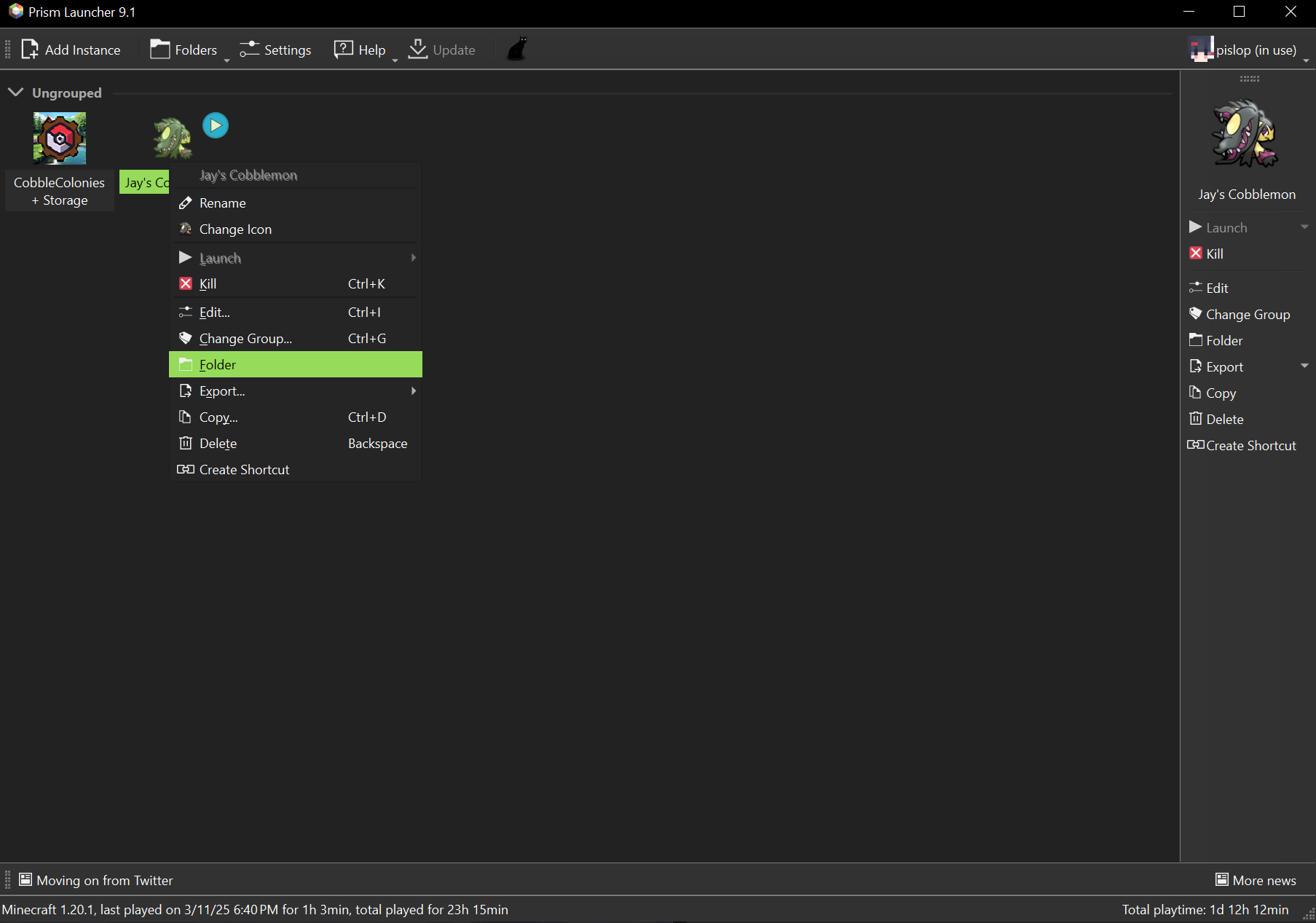Click the More news button

(1256, 880)
